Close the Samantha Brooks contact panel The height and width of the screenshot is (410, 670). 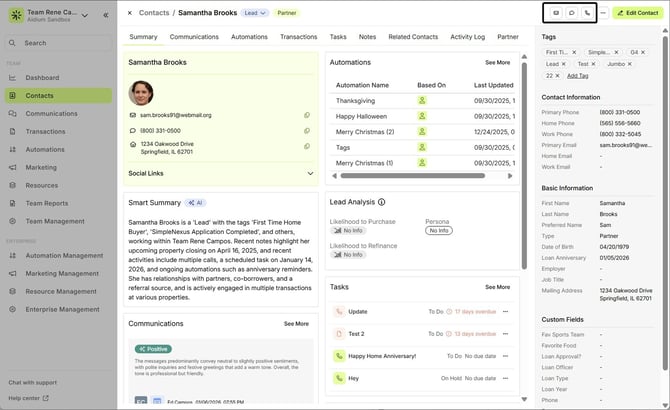pyautogui.click(x=129, y=13)
